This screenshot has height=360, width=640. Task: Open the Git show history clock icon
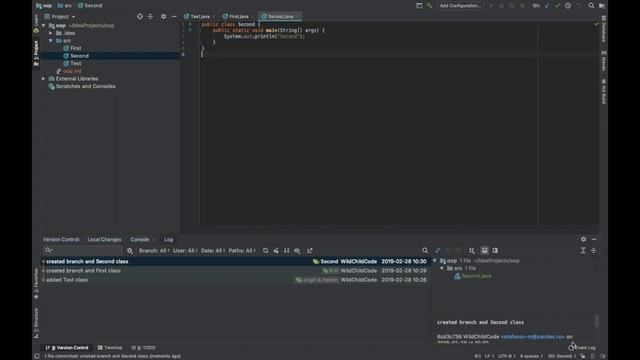tap(568, 6)
